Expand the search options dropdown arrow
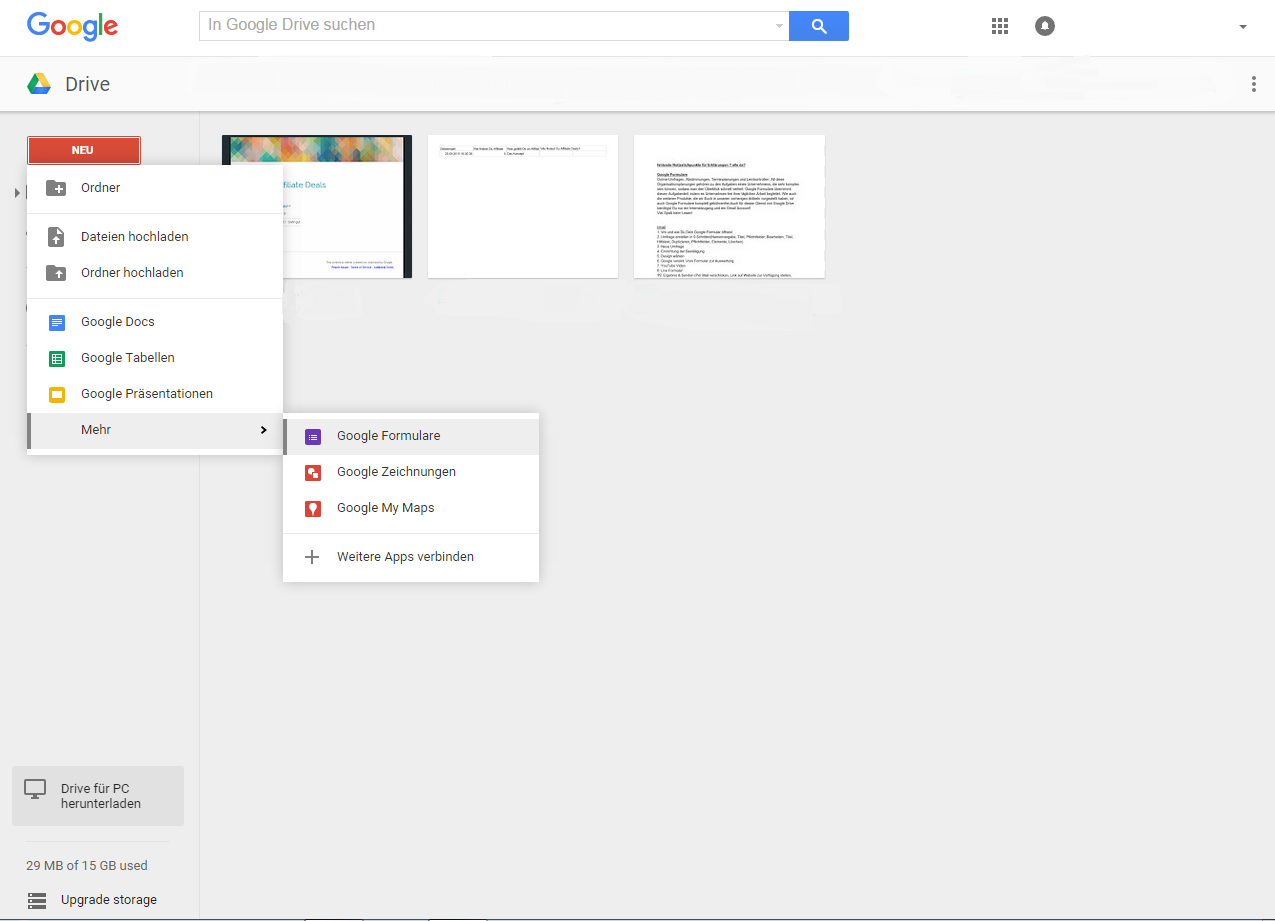Image resolution: width=1275 pixels, height=921 pixels. click(780, 26)
